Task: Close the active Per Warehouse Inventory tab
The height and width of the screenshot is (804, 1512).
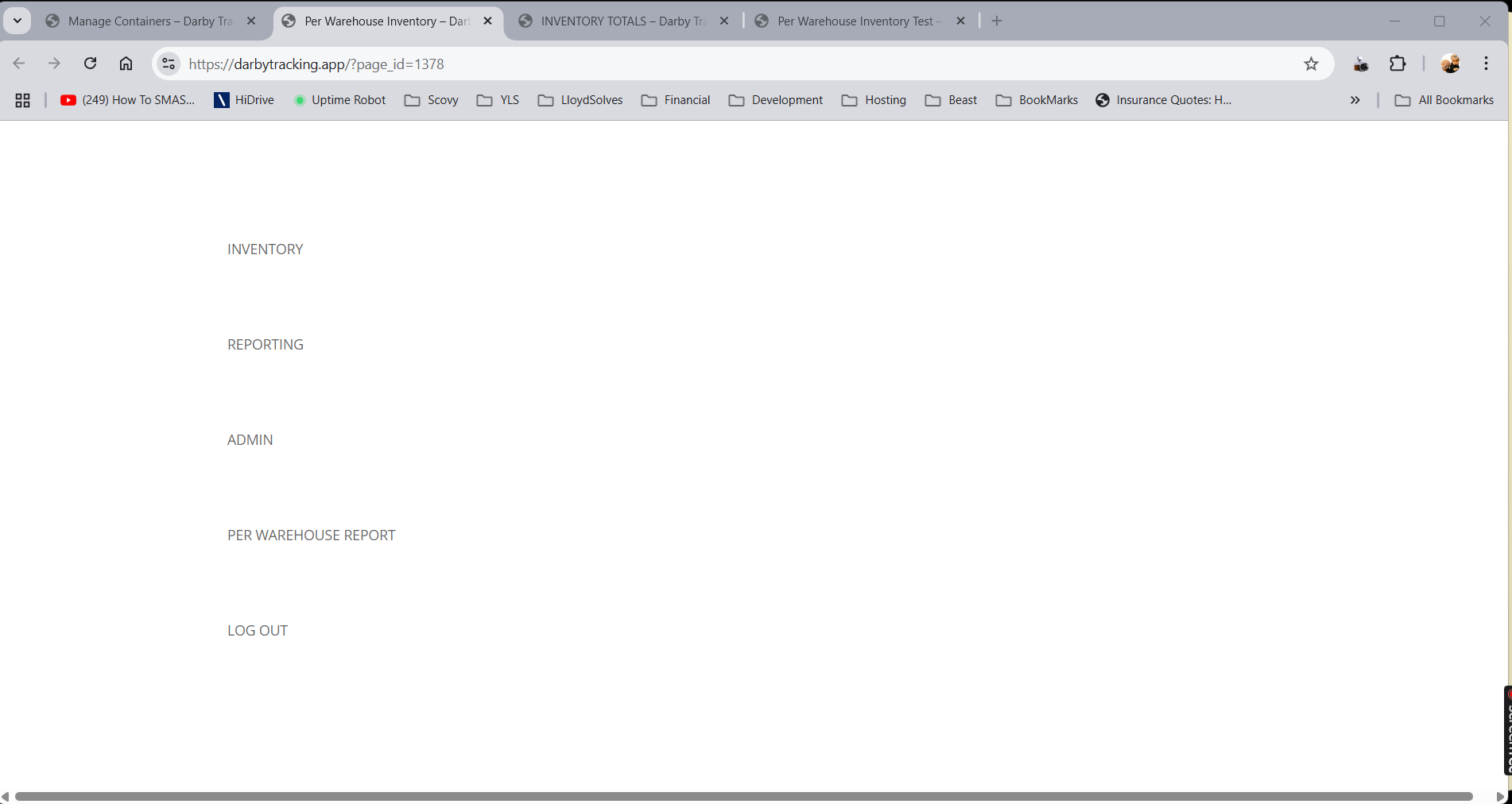Action: (488, 21)
